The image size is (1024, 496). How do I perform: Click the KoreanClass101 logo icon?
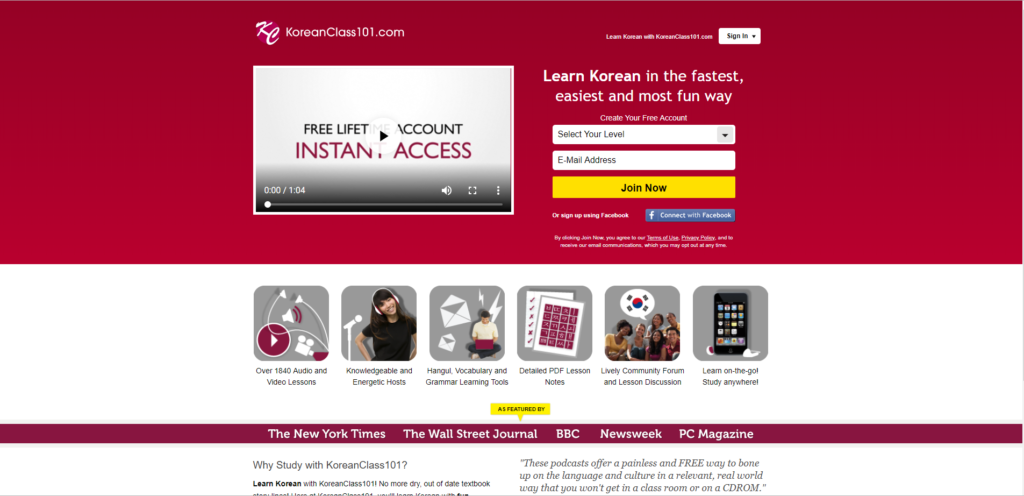(268, 33)
